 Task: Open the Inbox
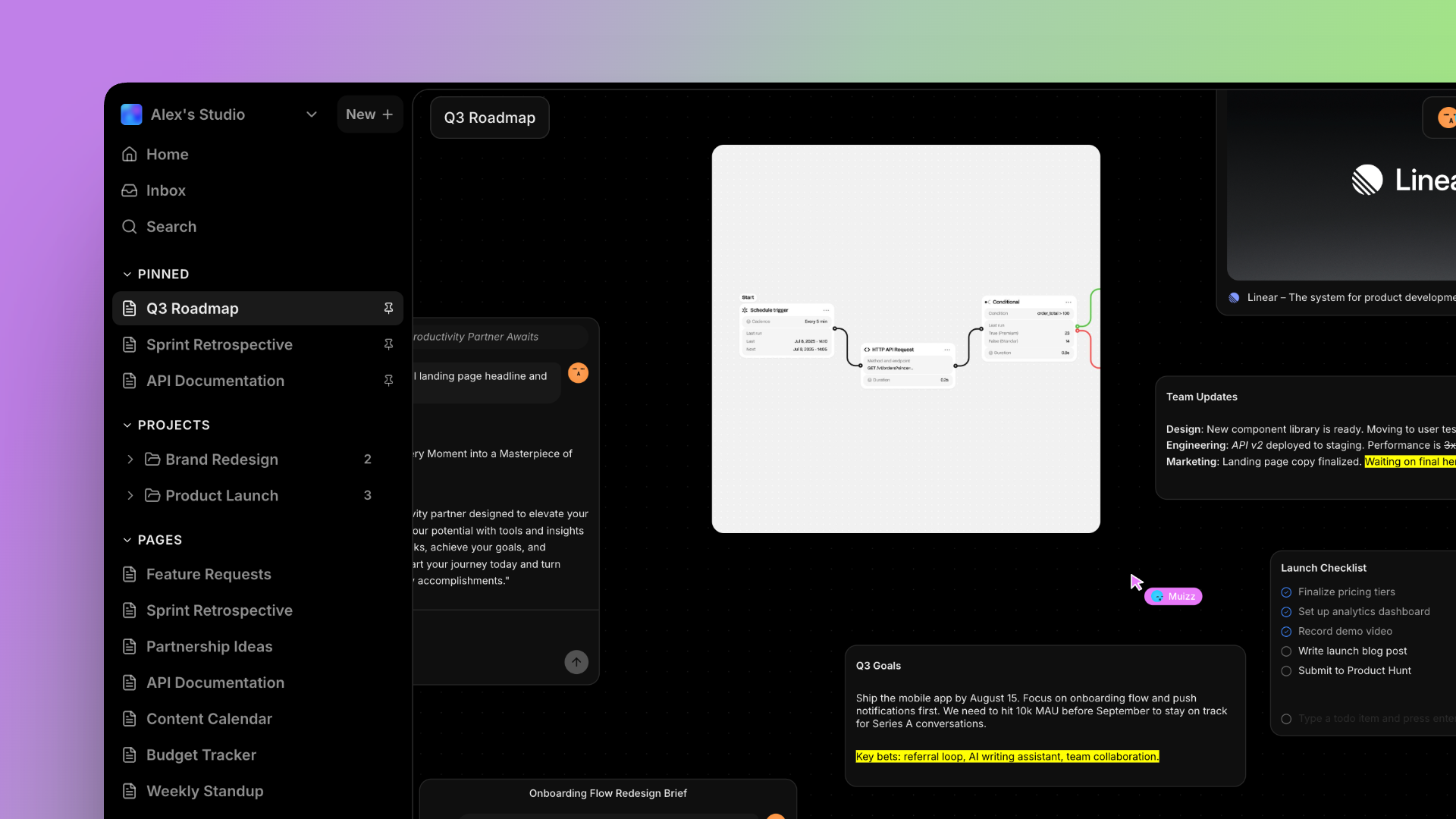click(165, 190)
